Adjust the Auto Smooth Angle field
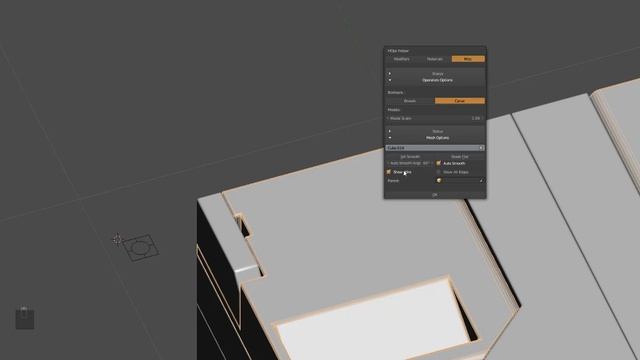The width and height of the screenshot is (640, 360). [410, 163]
